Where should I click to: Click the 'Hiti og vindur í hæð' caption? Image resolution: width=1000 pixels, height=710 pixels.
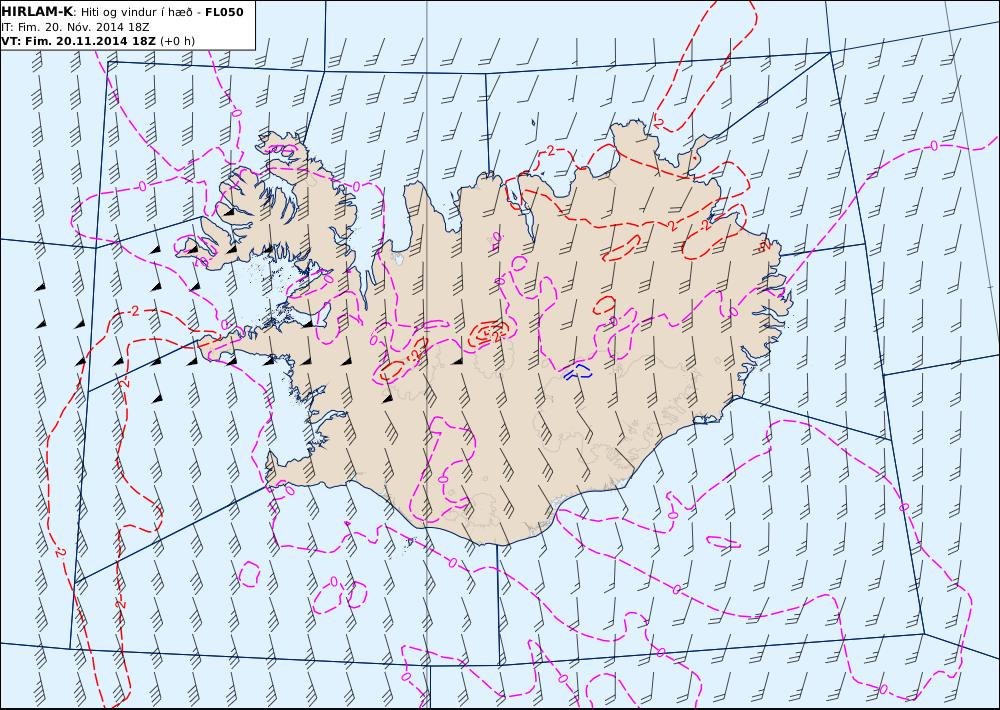click(136, 12)
